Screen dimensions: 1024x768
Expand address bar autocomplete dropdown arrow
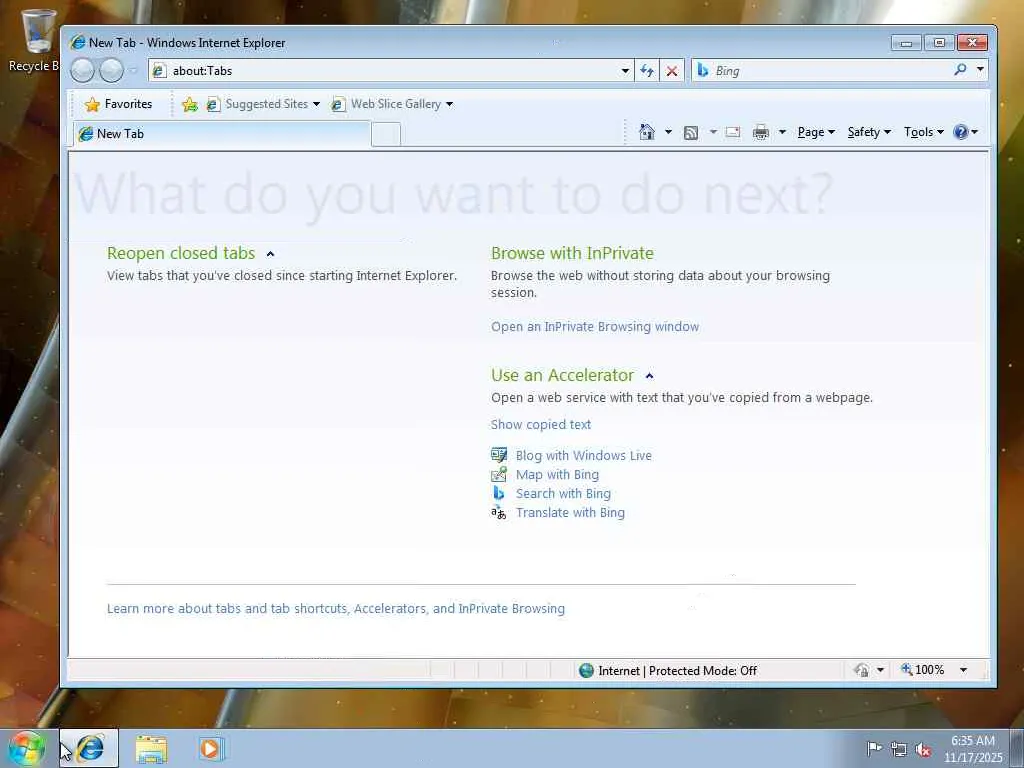(x=625, y=71)
